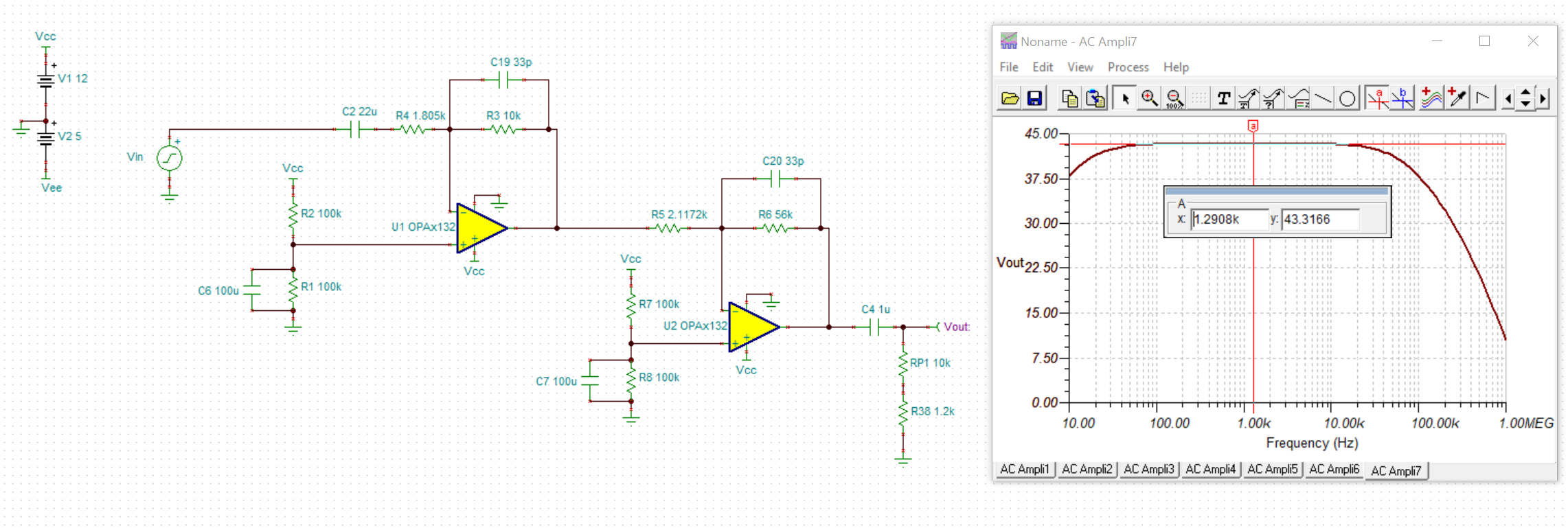Open the View menu

pos(1080,67)
